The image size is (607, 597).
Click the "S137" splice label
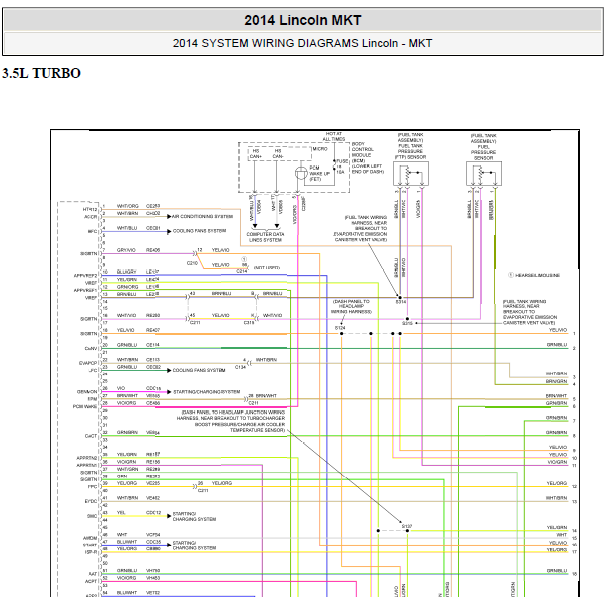(x=407, y=526)
